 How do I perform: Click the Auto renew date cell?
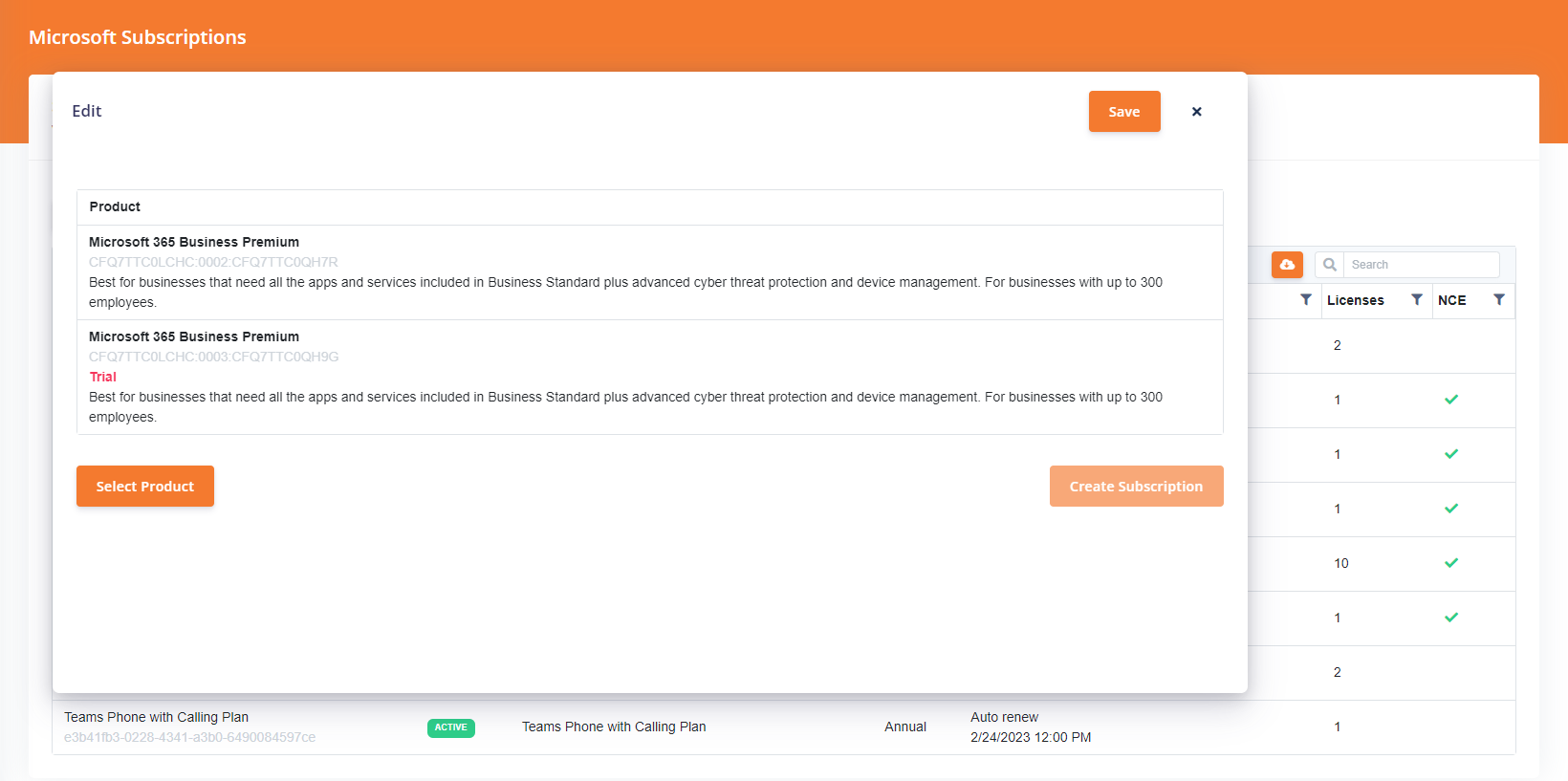click(x=1031, y=727)
